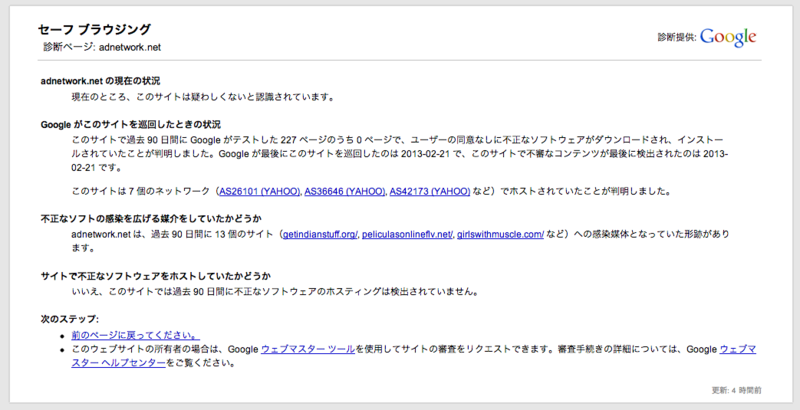Image resolution: width=800 pixels, height=410 pixels.
Task: Open the ウェブマスター ヘルプセンター link
Action: point(118,363)
